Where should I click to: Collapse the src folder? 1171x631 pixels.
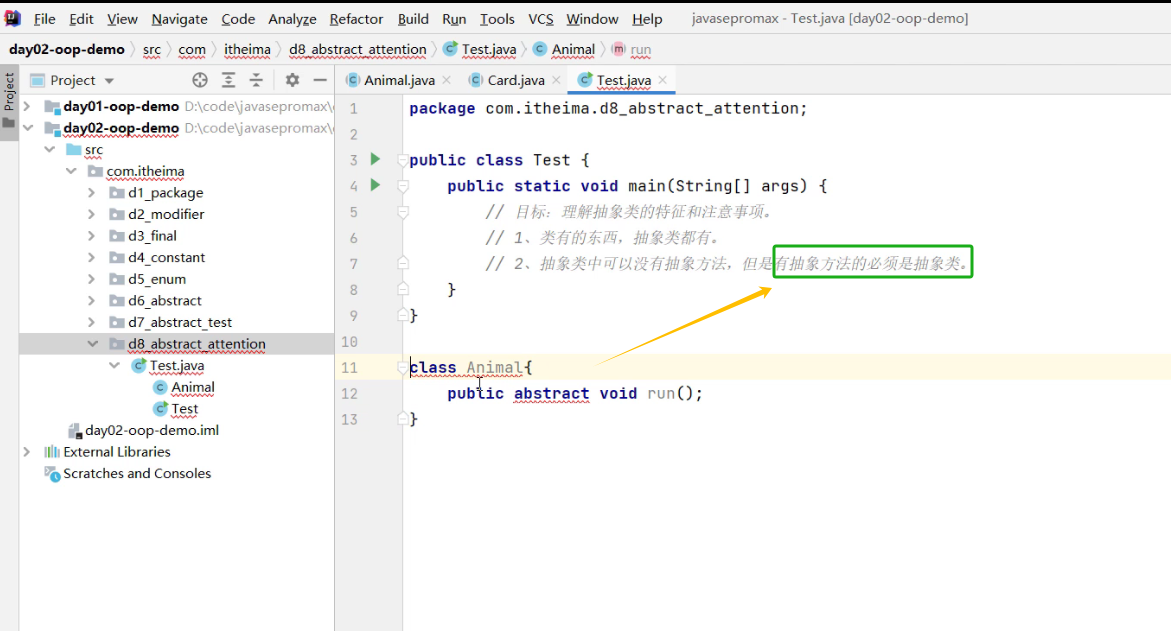pyautogui.click(x=49, y=149)
